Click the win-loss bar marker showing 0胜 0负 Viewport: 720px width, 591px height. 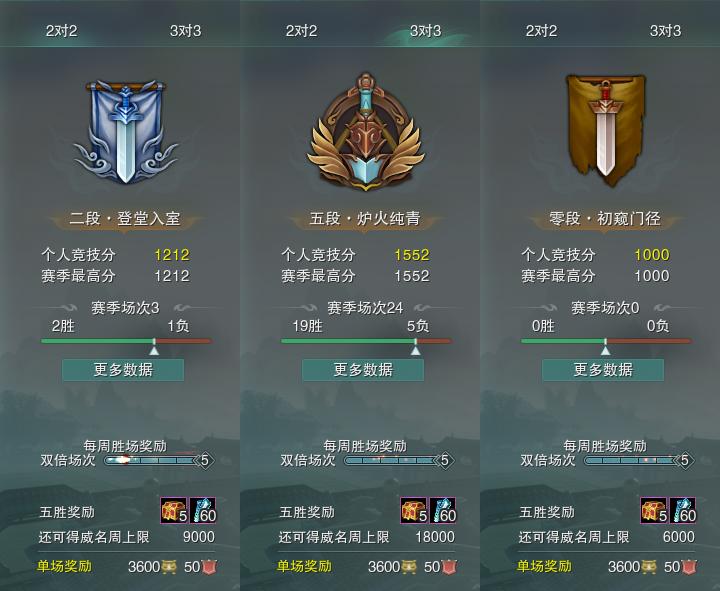(606, 347)
